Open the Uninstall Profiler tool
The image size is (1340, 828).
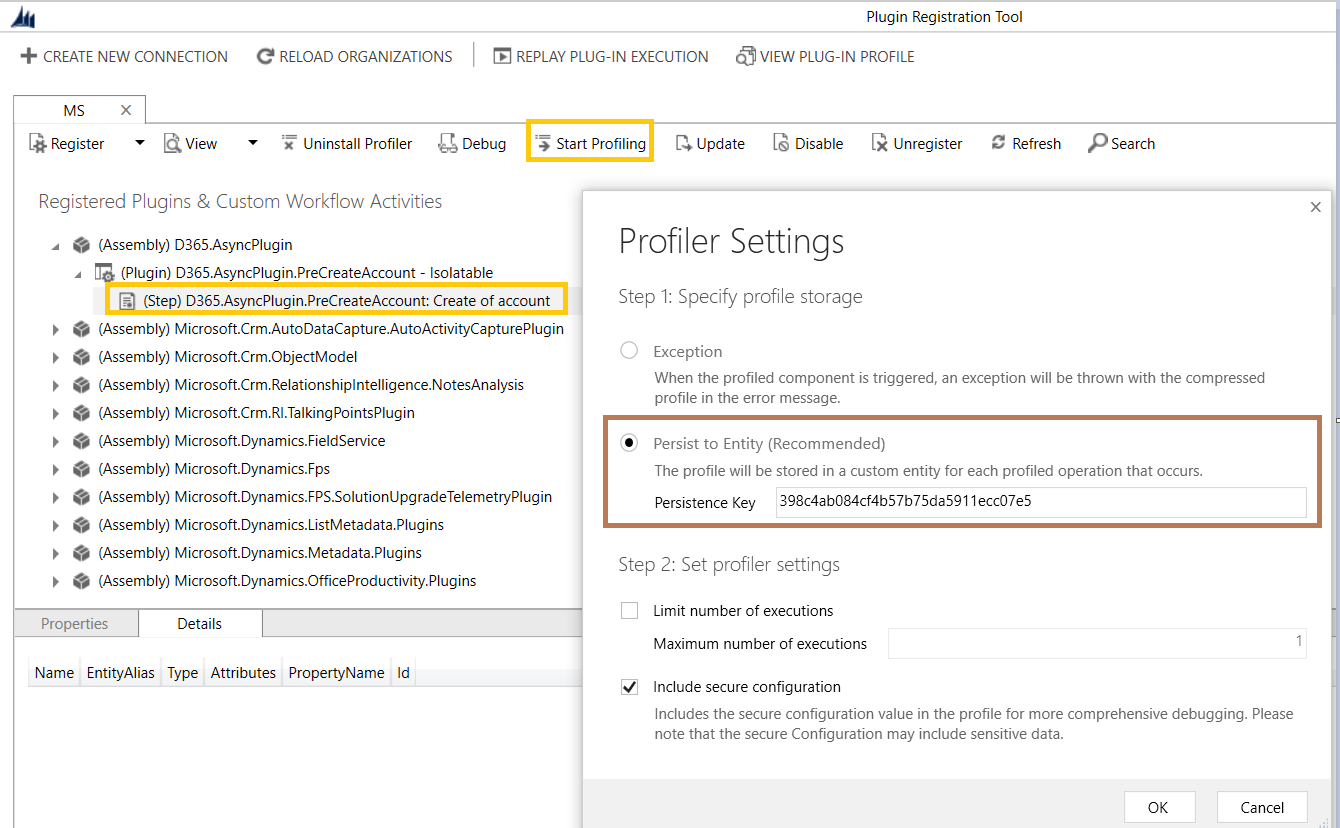point(347,142)
